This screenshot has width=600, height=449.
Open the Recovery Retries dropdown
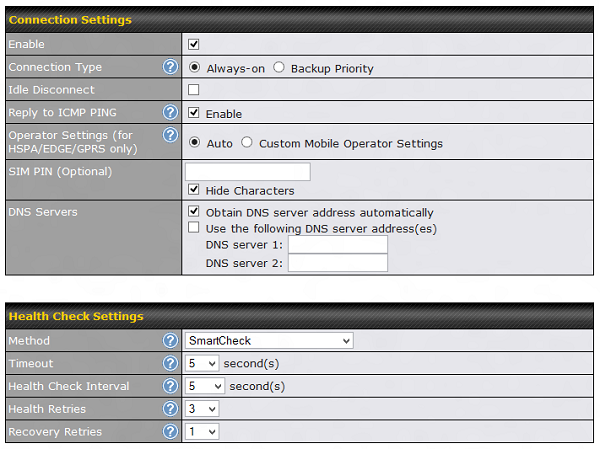pos(203,432)
